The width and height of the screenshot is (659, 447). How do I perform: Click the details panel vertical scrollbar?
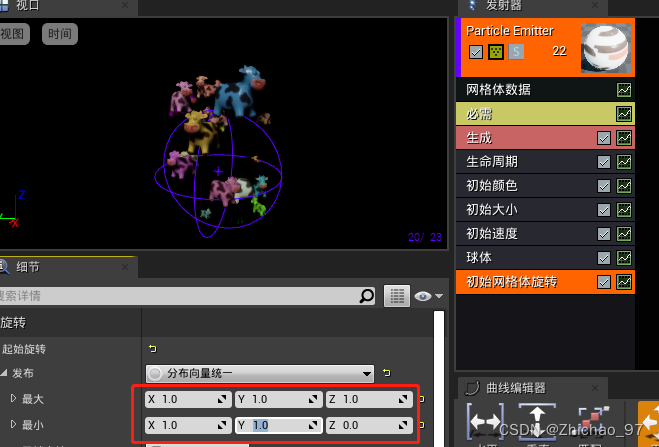click(439, 378)
